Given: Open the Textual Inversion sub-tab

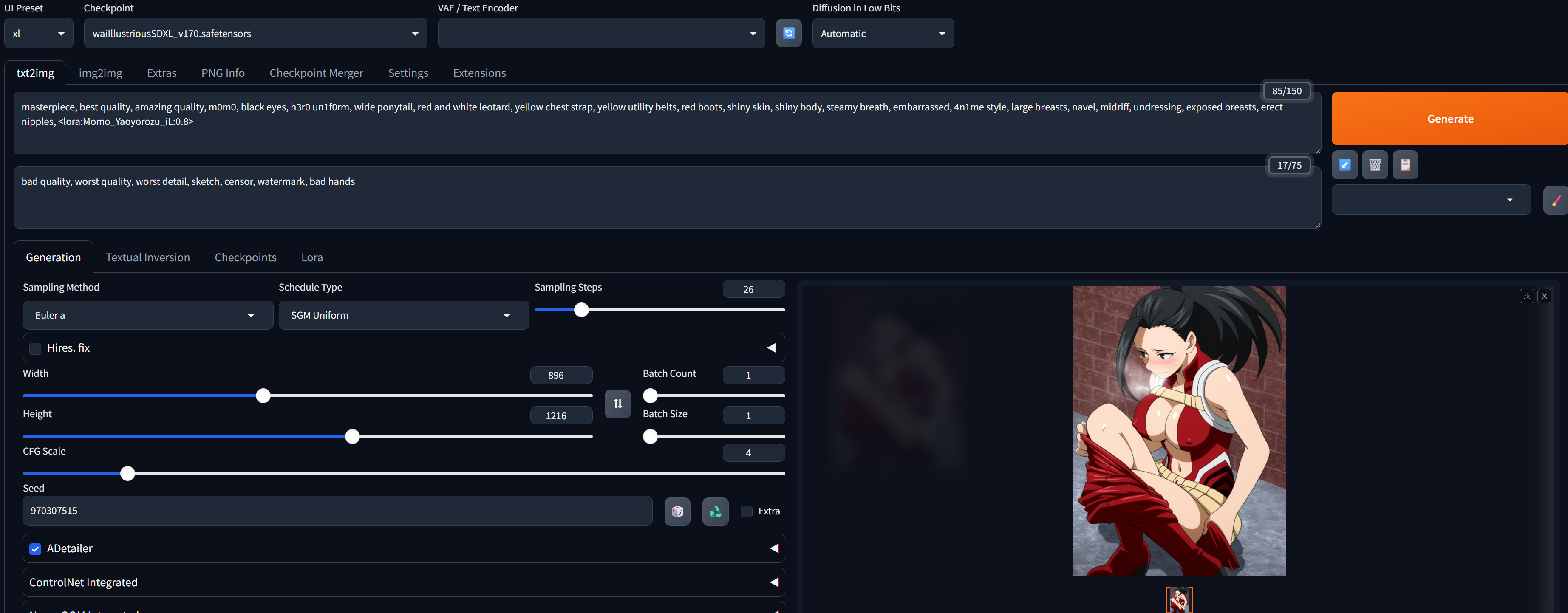Looking at the screenshot, I should point(148,257).
